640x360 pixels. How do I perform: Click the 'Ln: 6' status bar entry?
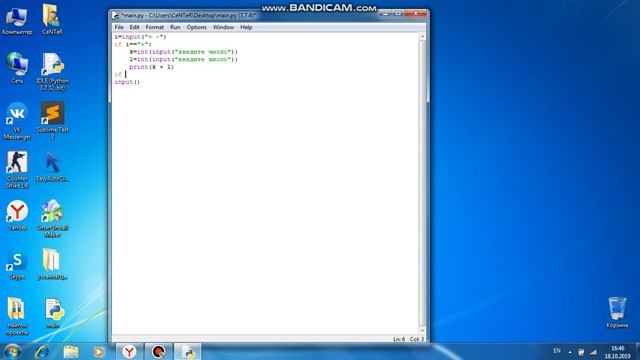(399, 339)
